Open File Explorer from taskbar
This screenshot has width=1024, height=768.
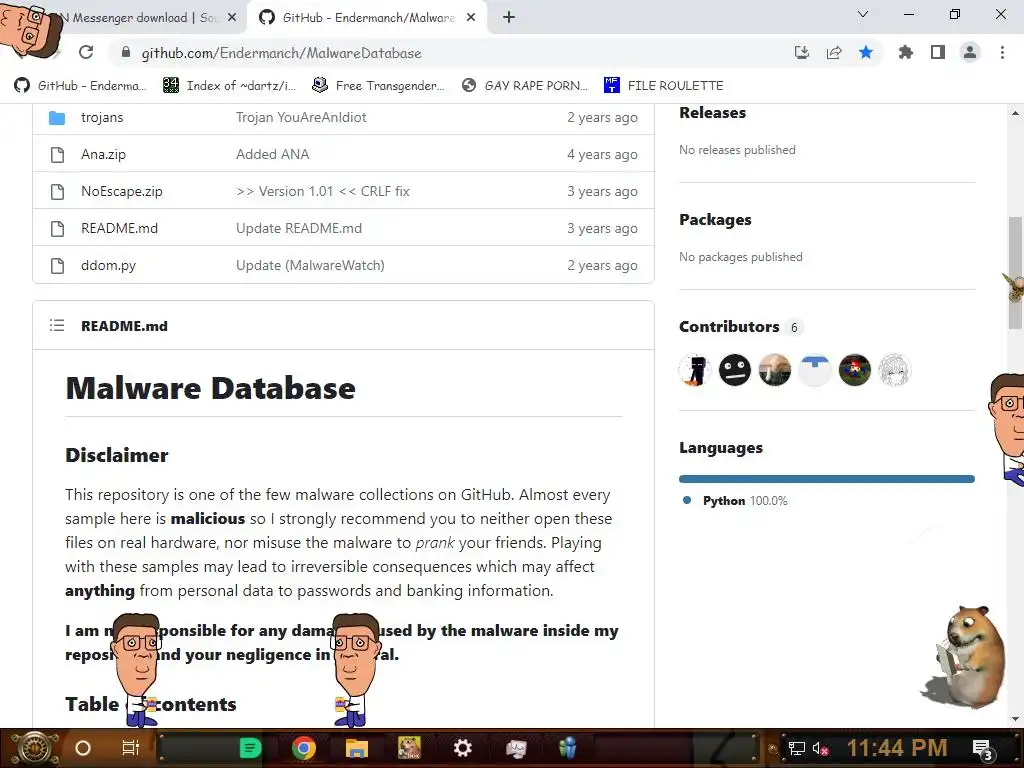[x=357, y=748]
